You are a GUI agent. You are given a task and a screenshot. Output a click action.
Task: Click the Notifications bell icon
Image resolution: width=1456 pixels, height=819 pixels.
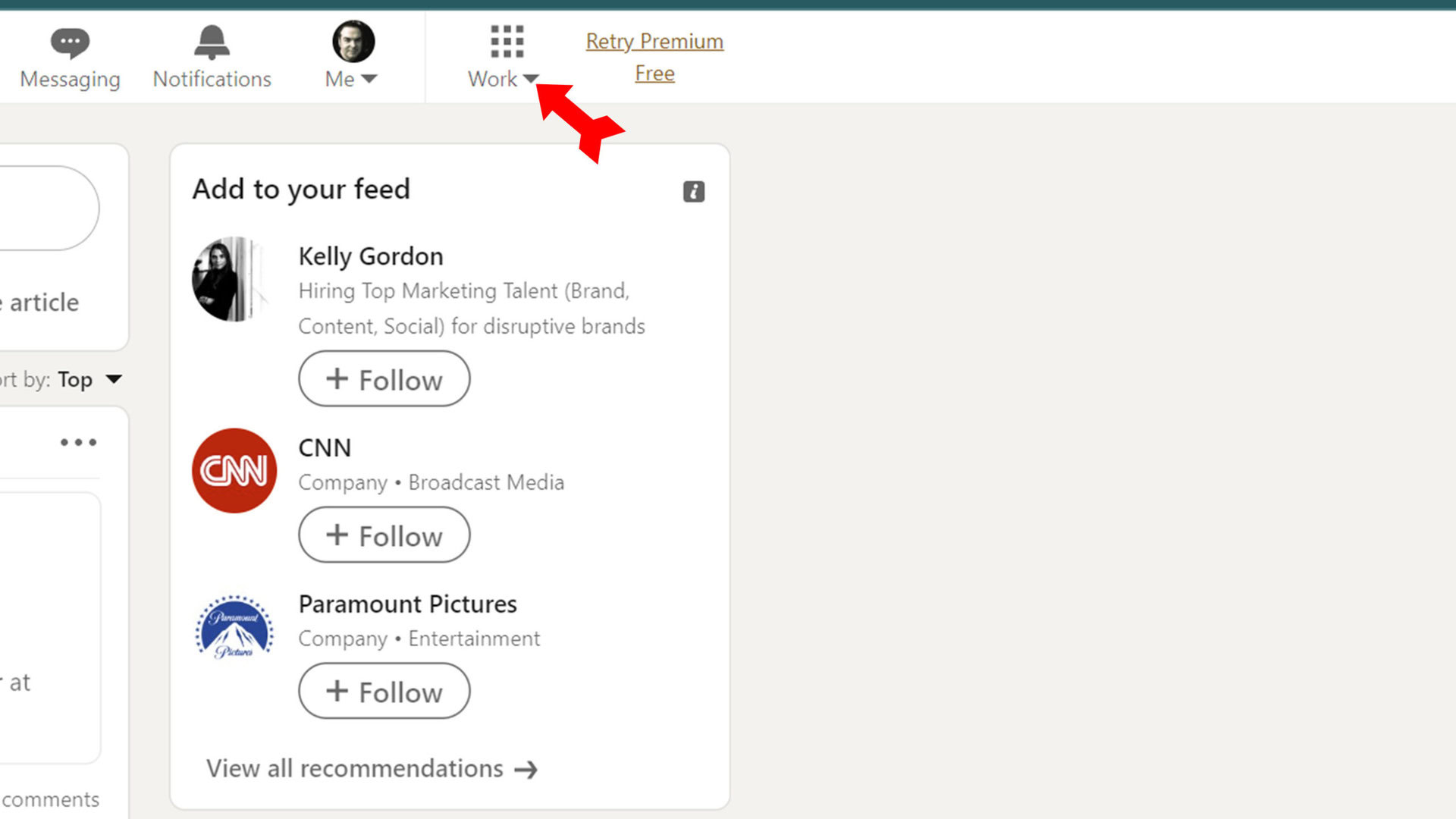(212, 42)
